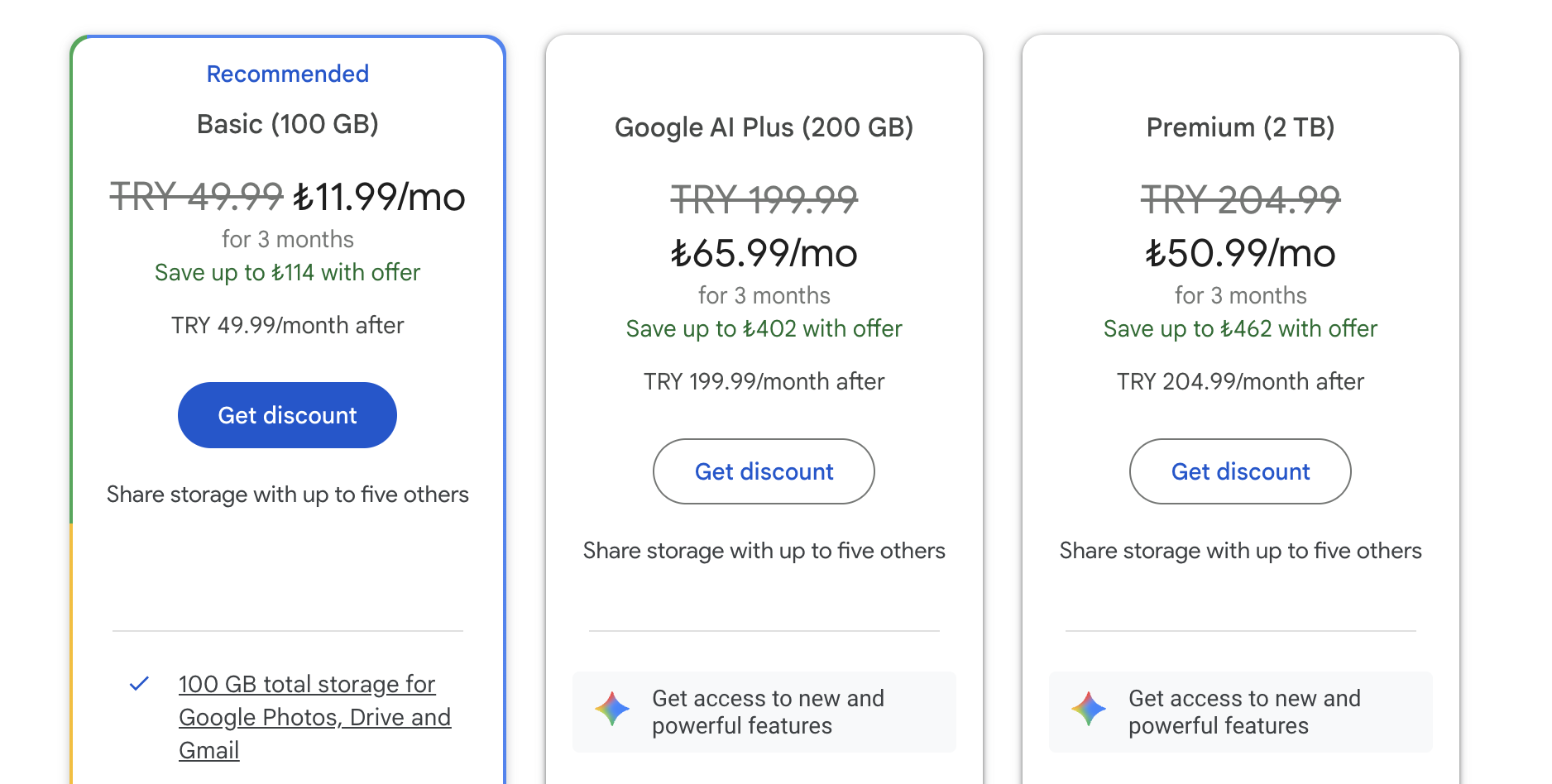1552x784 pixels.
Task: Click the blue checkmark beside 100 GB storage
Action: [140, 684]
